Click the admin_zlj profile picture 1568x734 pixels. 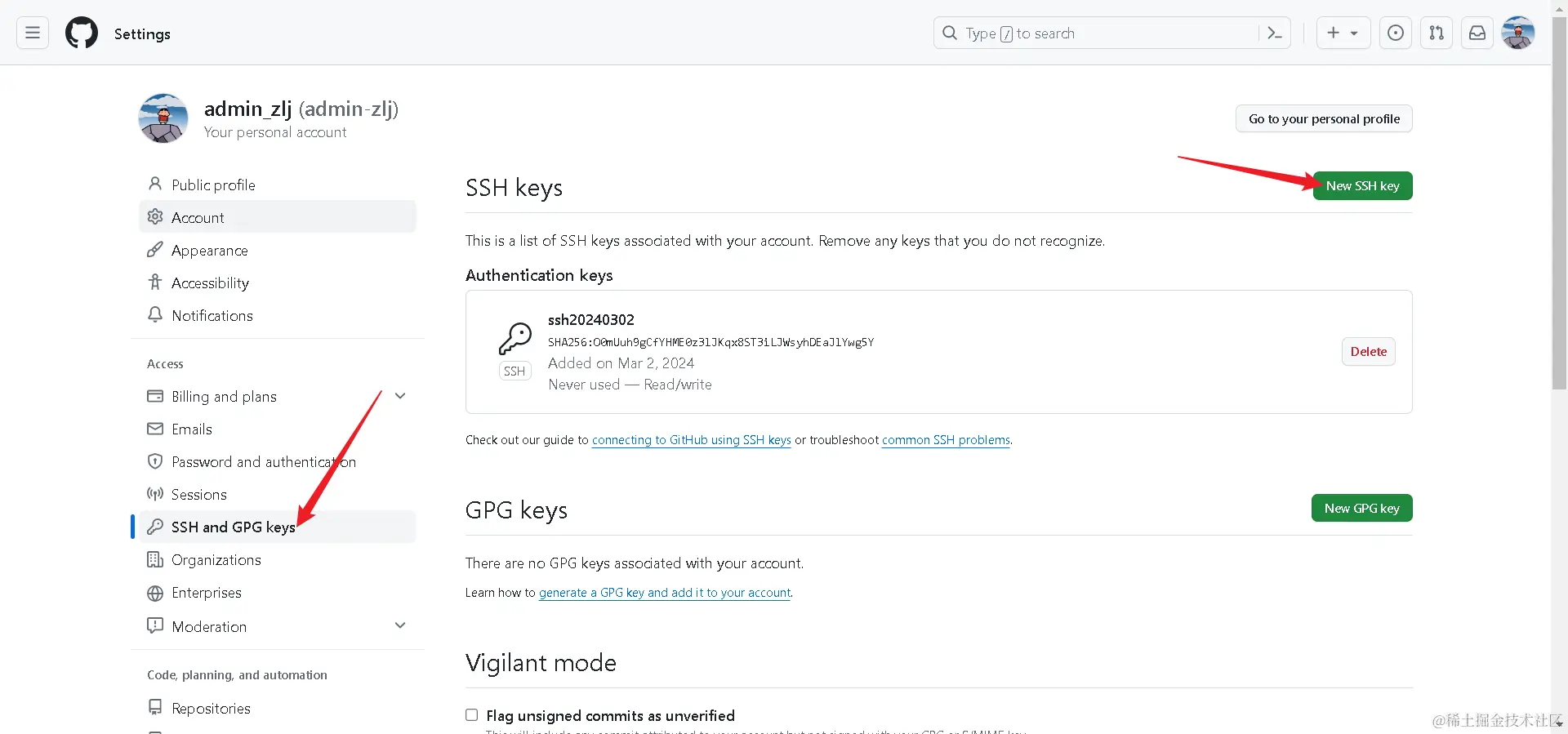pos(163,118)
